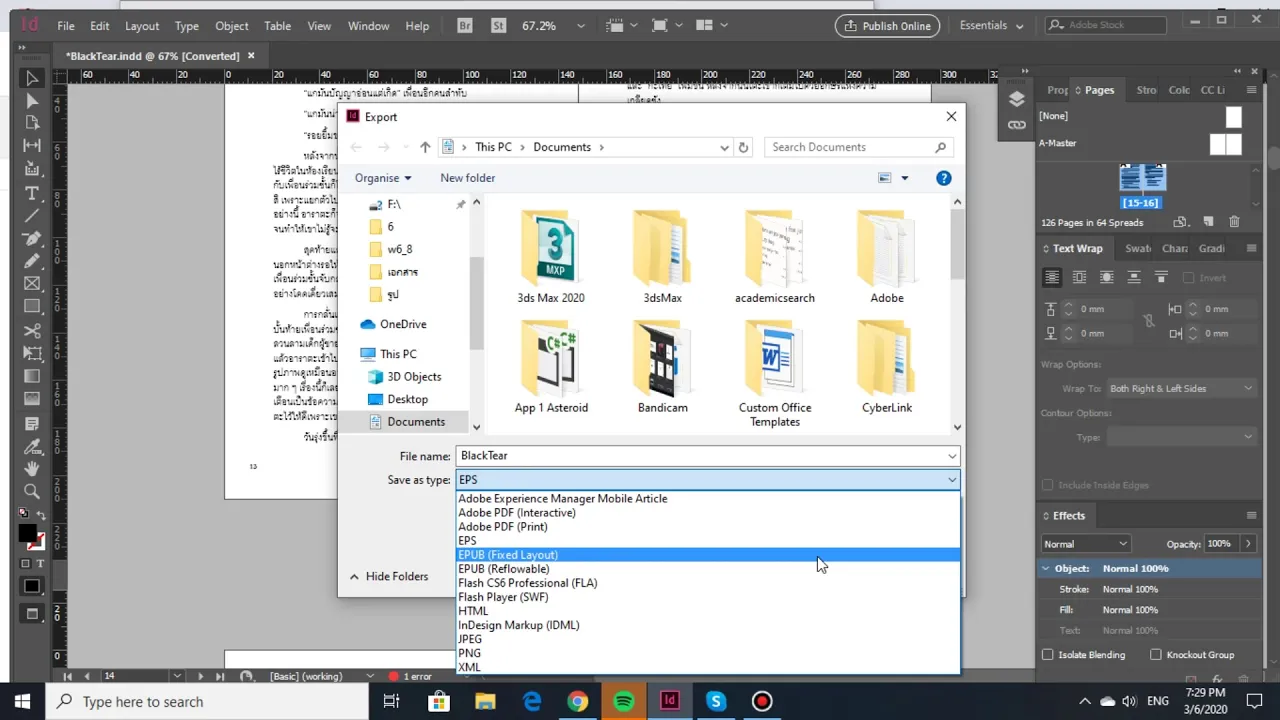Click New folder button
This screenshot has height=720, width=1280.
[468, 178]
